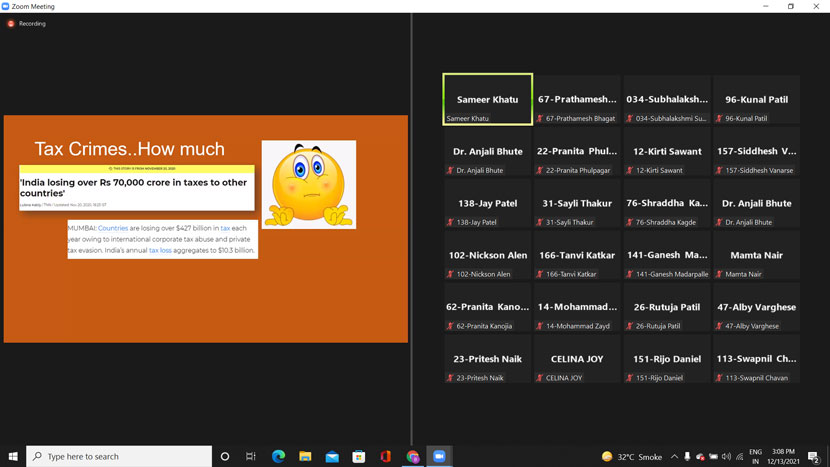
Task: Select 47-Alby Varghese participant tile
Action: [x=756, y=307]
